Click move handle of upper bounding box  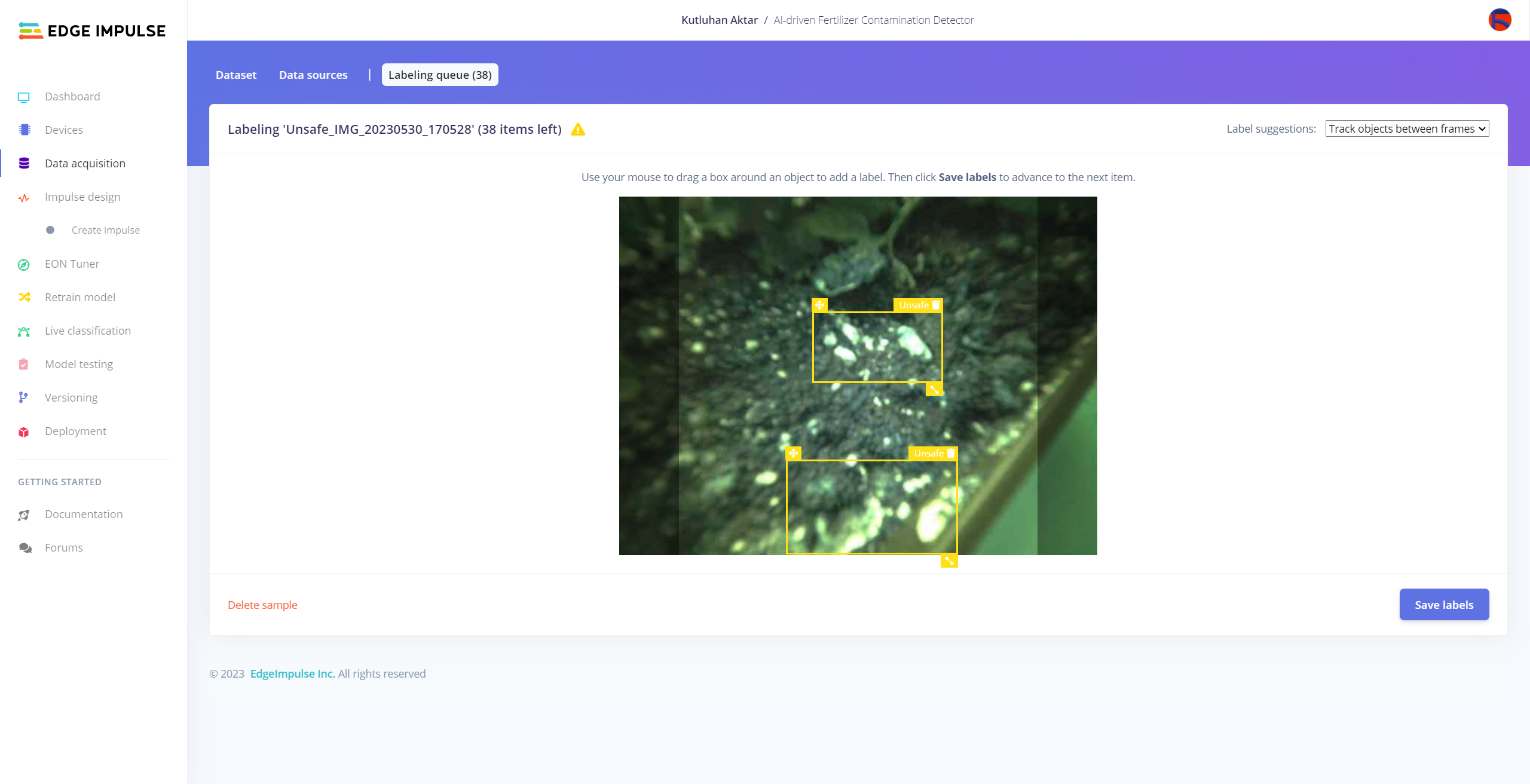point(819,305)
